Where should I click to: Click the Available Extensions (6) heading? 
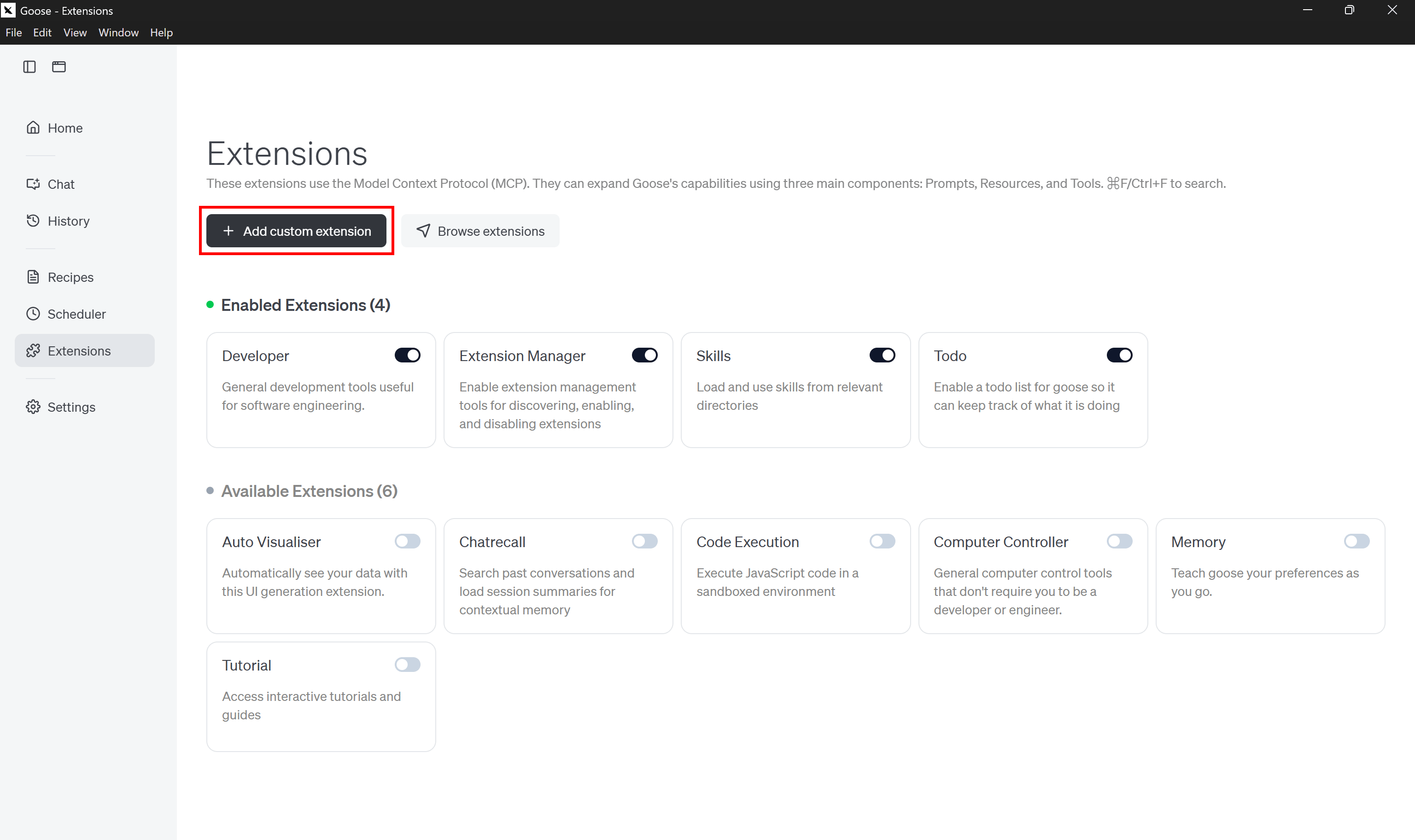(309, 491)
